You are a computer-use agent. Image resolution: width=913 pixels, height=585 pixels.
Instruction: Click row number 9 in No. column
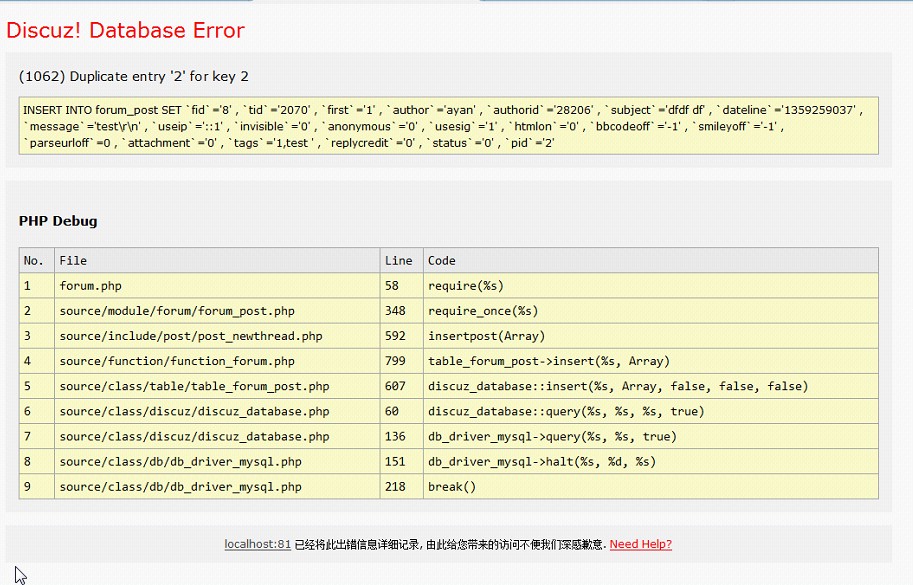[x=37, y=487]
